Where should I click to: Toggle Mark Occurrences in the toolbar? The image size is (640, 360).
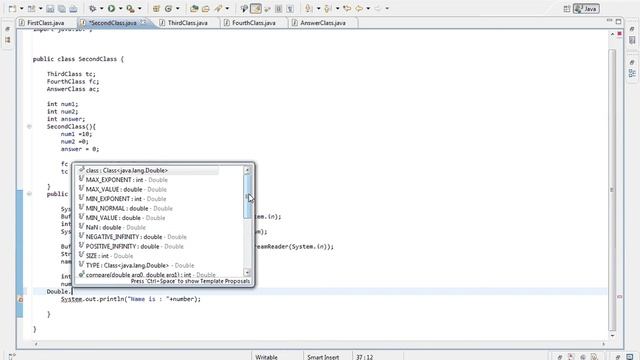click(x=244, y=8)
